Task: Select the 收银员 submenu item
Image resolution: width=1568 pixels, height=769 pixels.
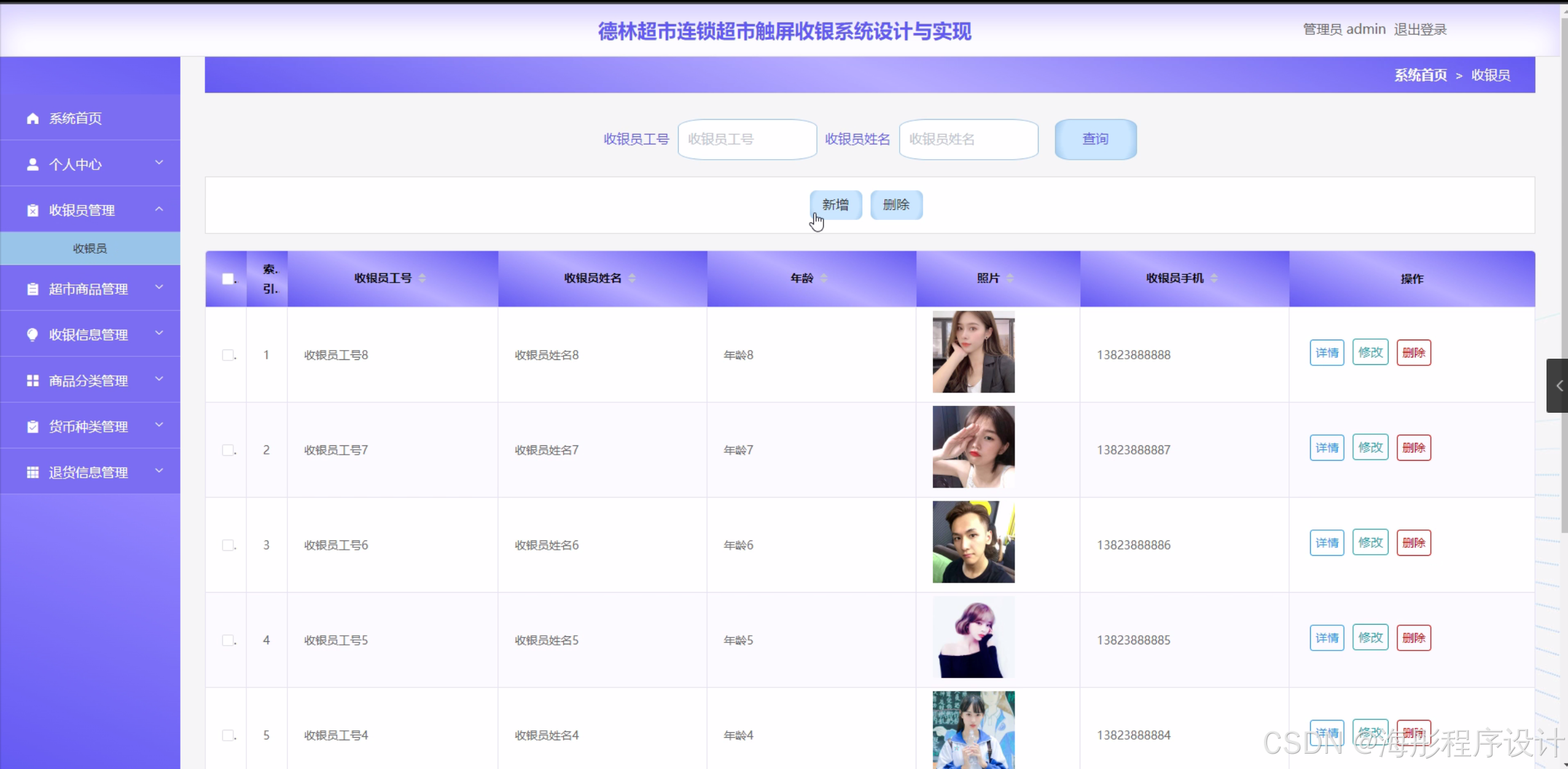Action: tap(90, 249)
